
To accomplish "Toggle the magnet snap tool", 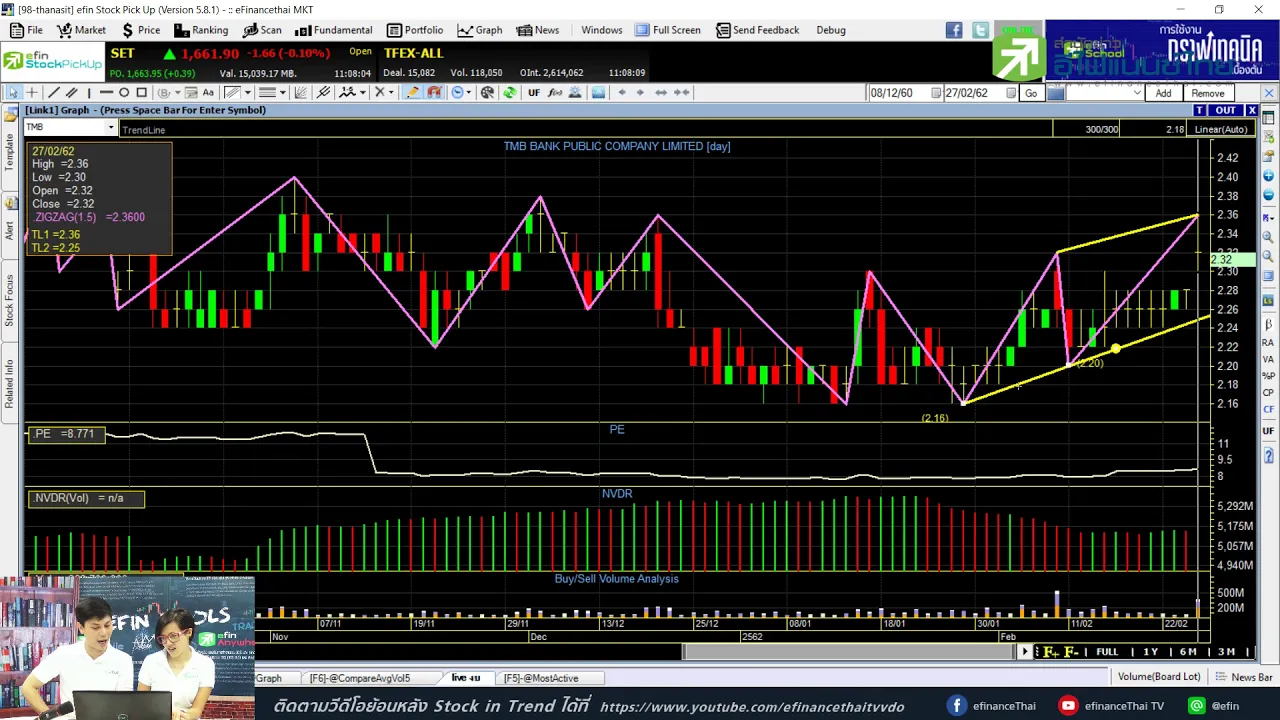I will click(435, 92).
